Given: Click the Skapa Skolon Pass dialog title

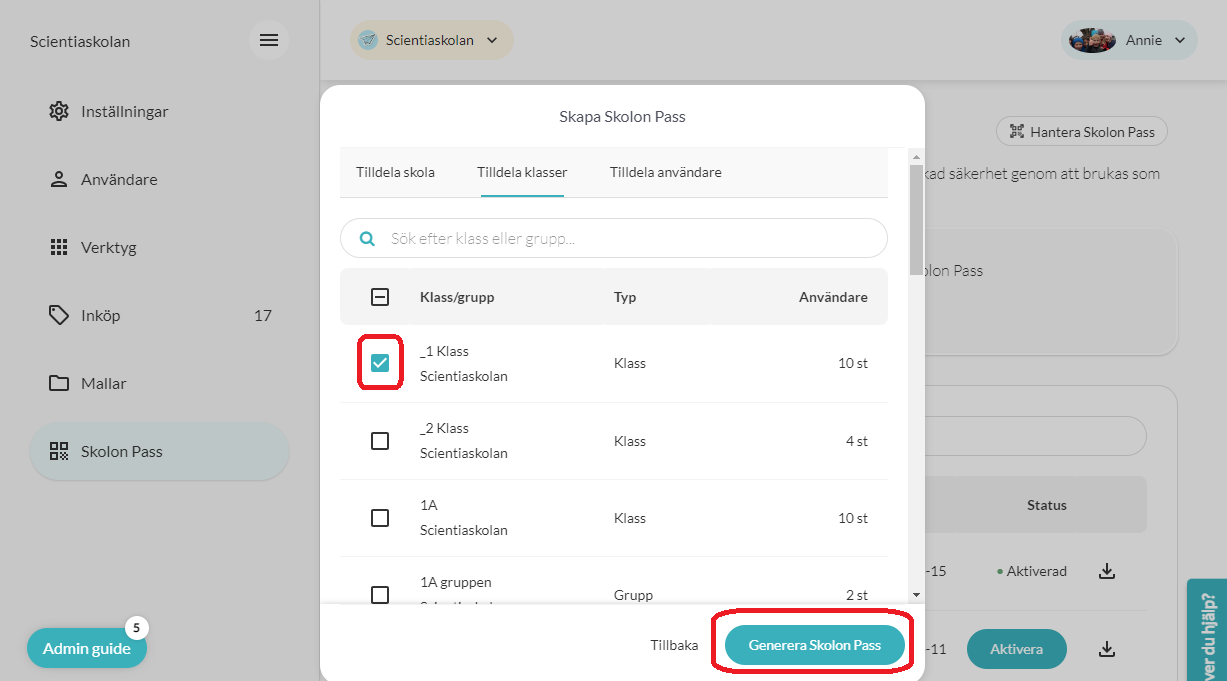Looking at the screenshot, I should (622, 117).
